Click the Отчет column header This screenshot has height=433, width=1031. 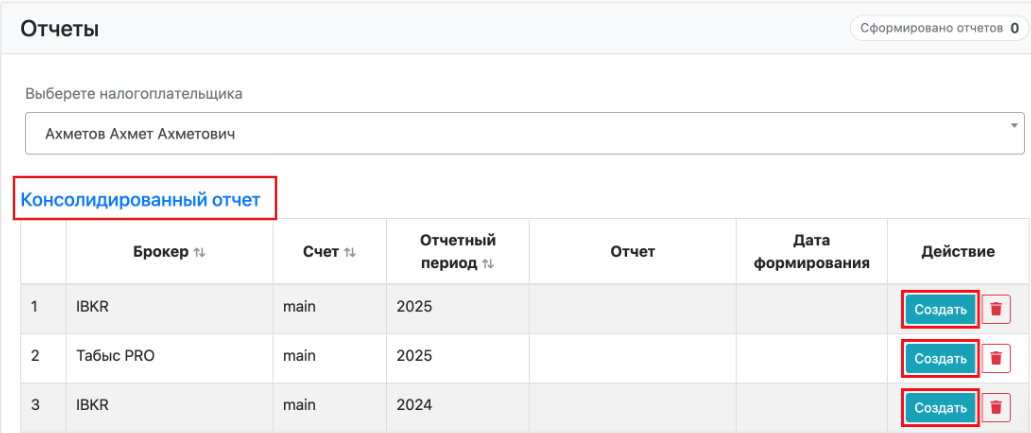pyautogui.click(x=633, y=252)
